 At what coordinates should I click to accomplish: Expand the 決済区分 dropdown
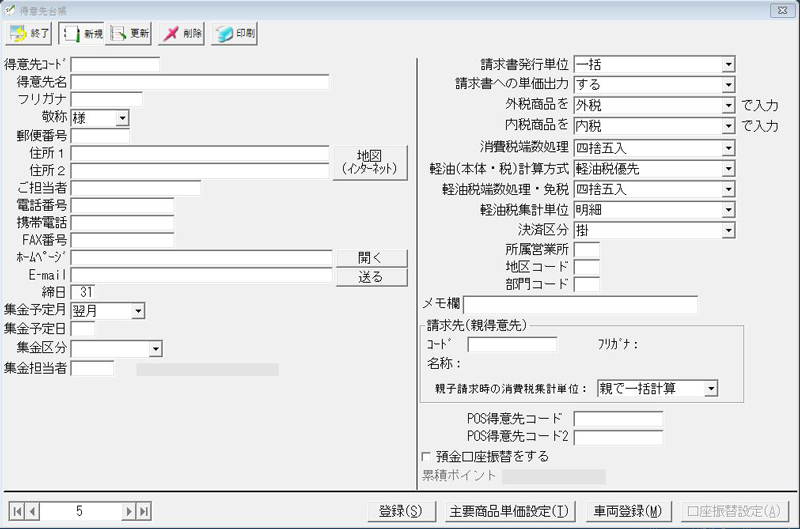[727, 231]
